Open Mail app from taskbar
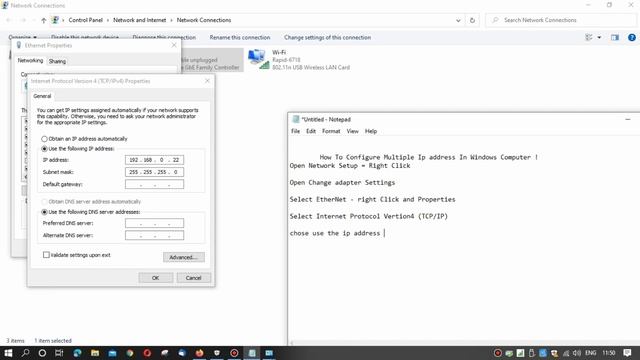640x360 pixels. click(112, 353)
